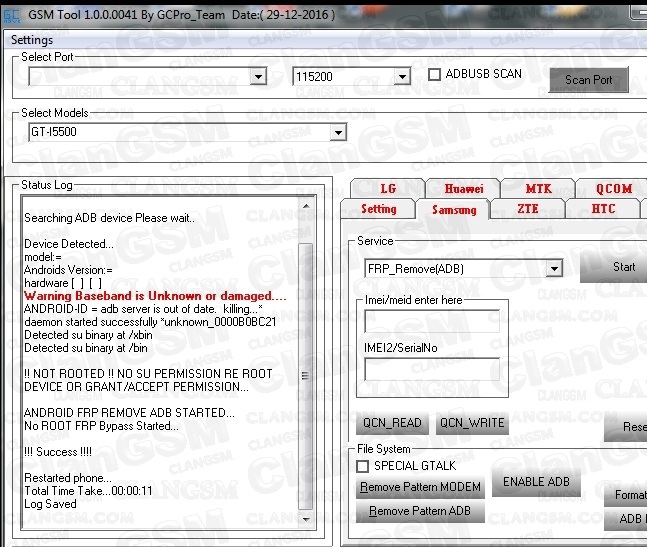
Task: Select the Samsung tab
Action: [x=454, y=210]
